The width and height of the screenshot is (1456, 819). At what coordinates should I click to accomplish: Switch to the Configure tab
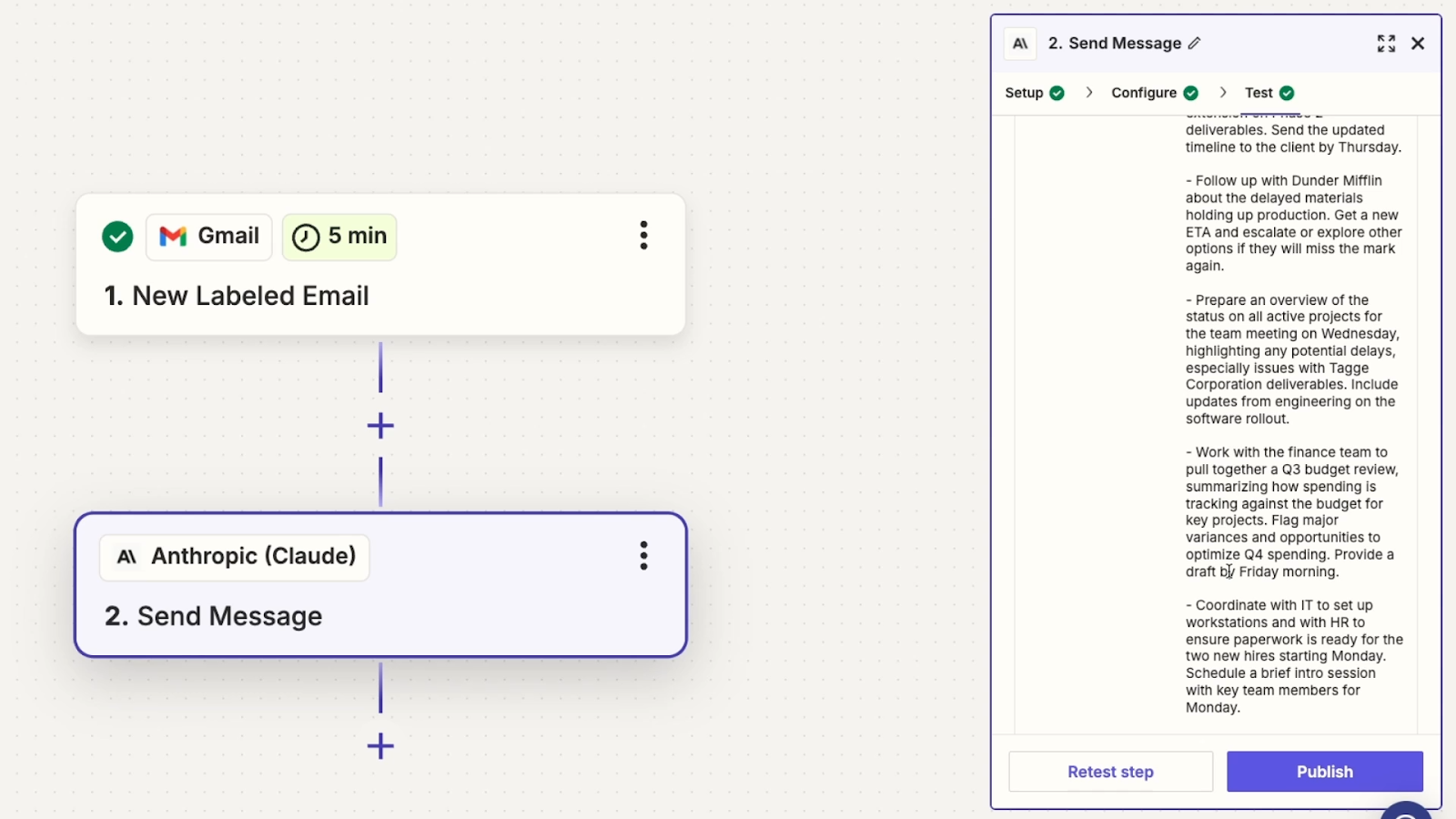[x=1155, y=93]
